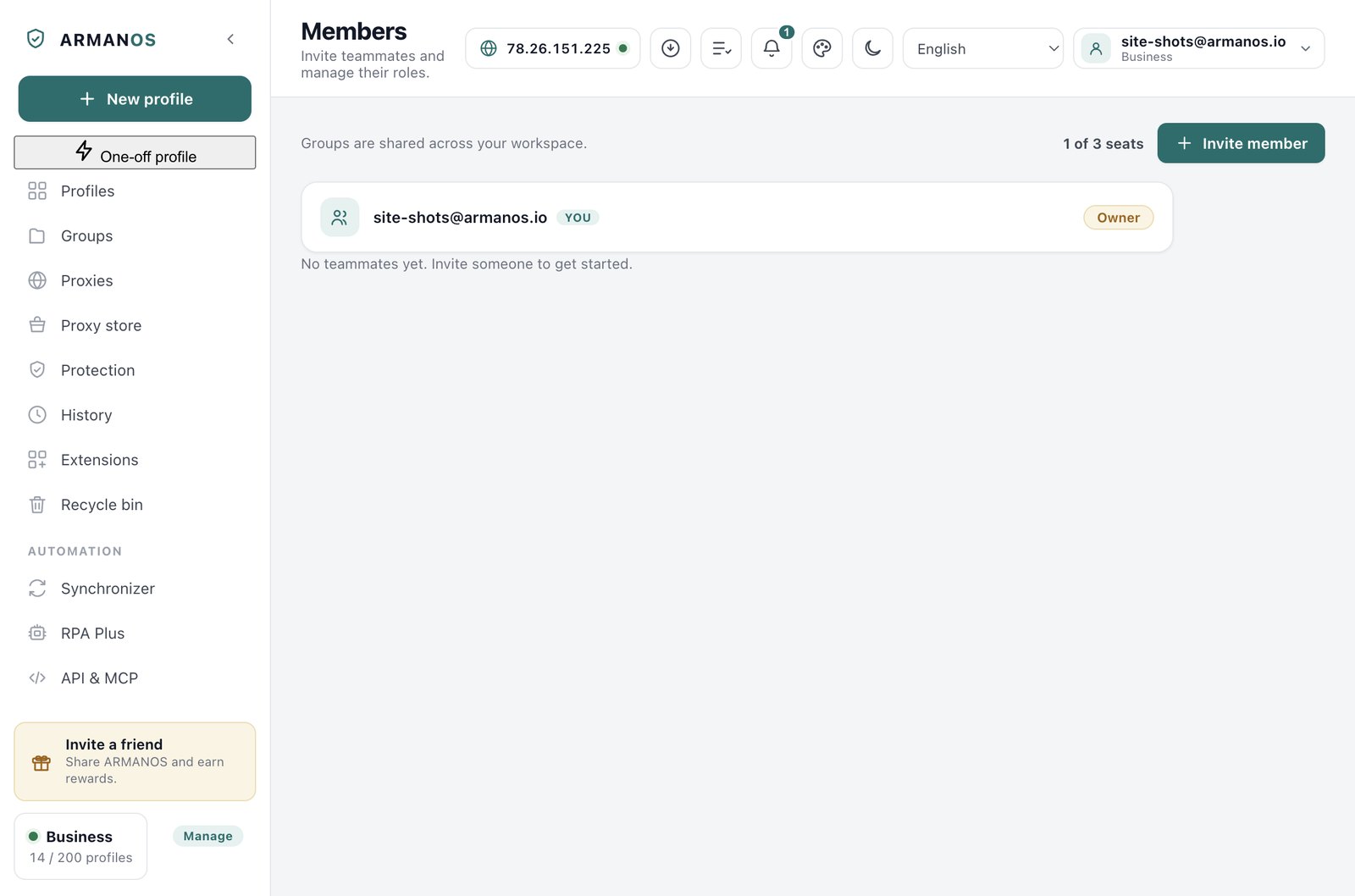1355x896 pixels.
Task: Open notifications via the bell icon
Action: (x=772, y=49)
